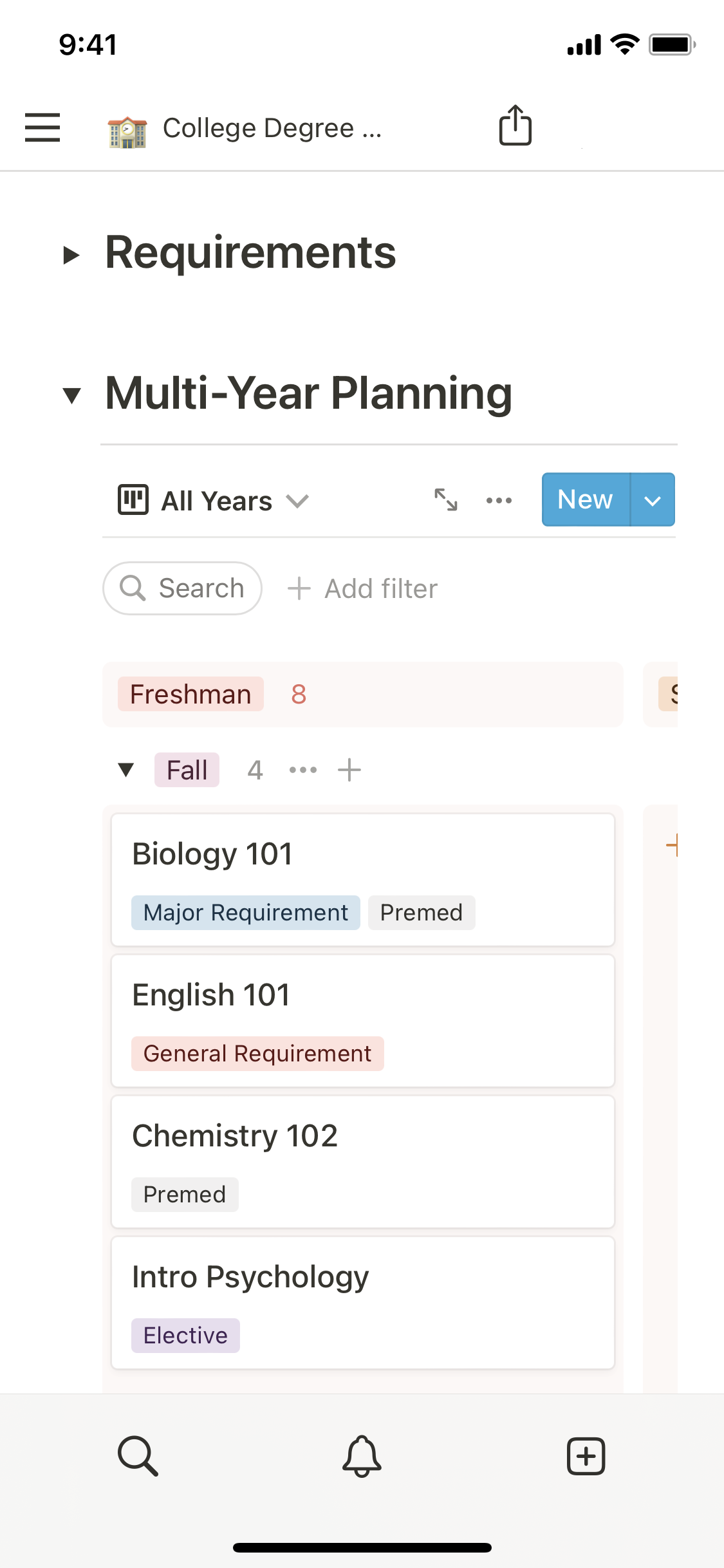
Task: Tap the share page icon
Action: tap(515, 126)
